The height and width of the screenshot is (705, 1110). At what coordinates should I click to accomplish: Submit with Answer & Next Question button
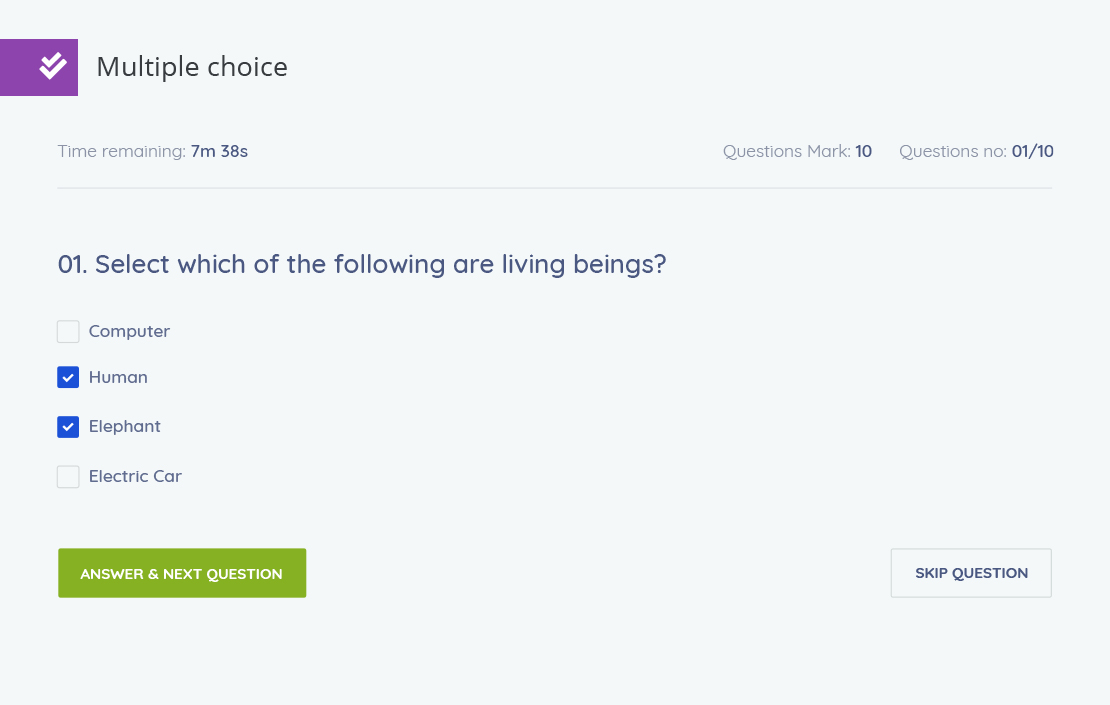[x=182, y=573]
